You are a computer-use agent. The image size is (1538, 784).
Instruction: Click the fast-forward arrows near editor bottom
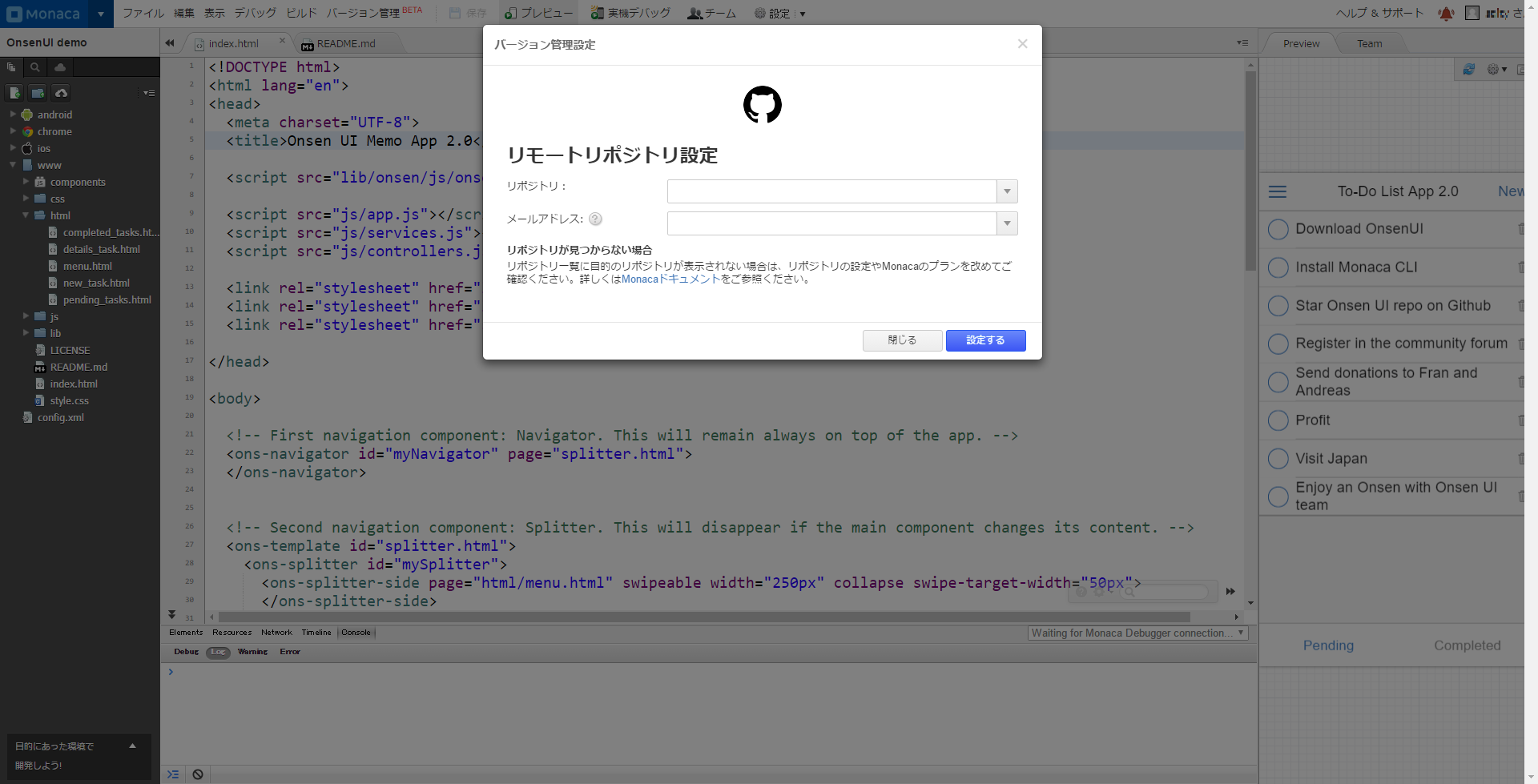click(1230, 591)
